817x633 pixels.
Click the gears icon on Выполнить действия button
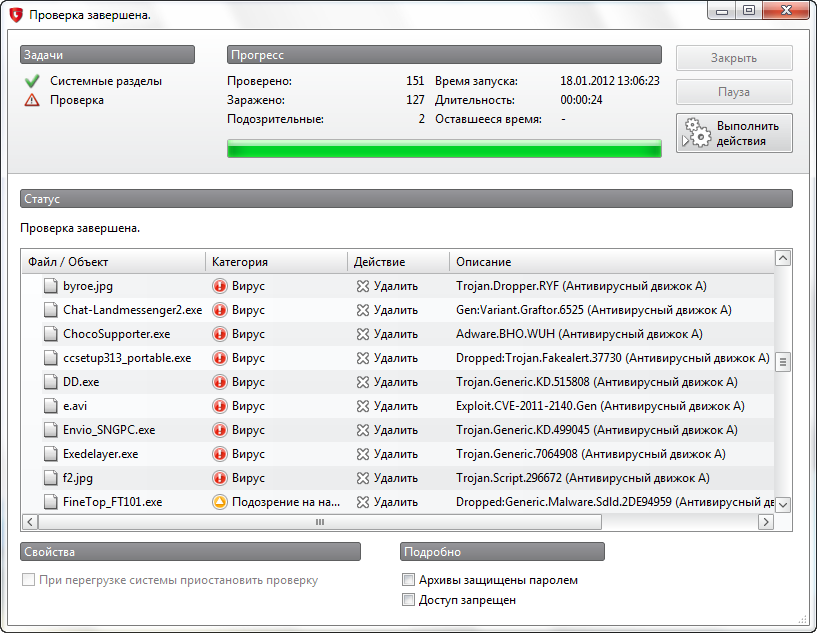696,133
